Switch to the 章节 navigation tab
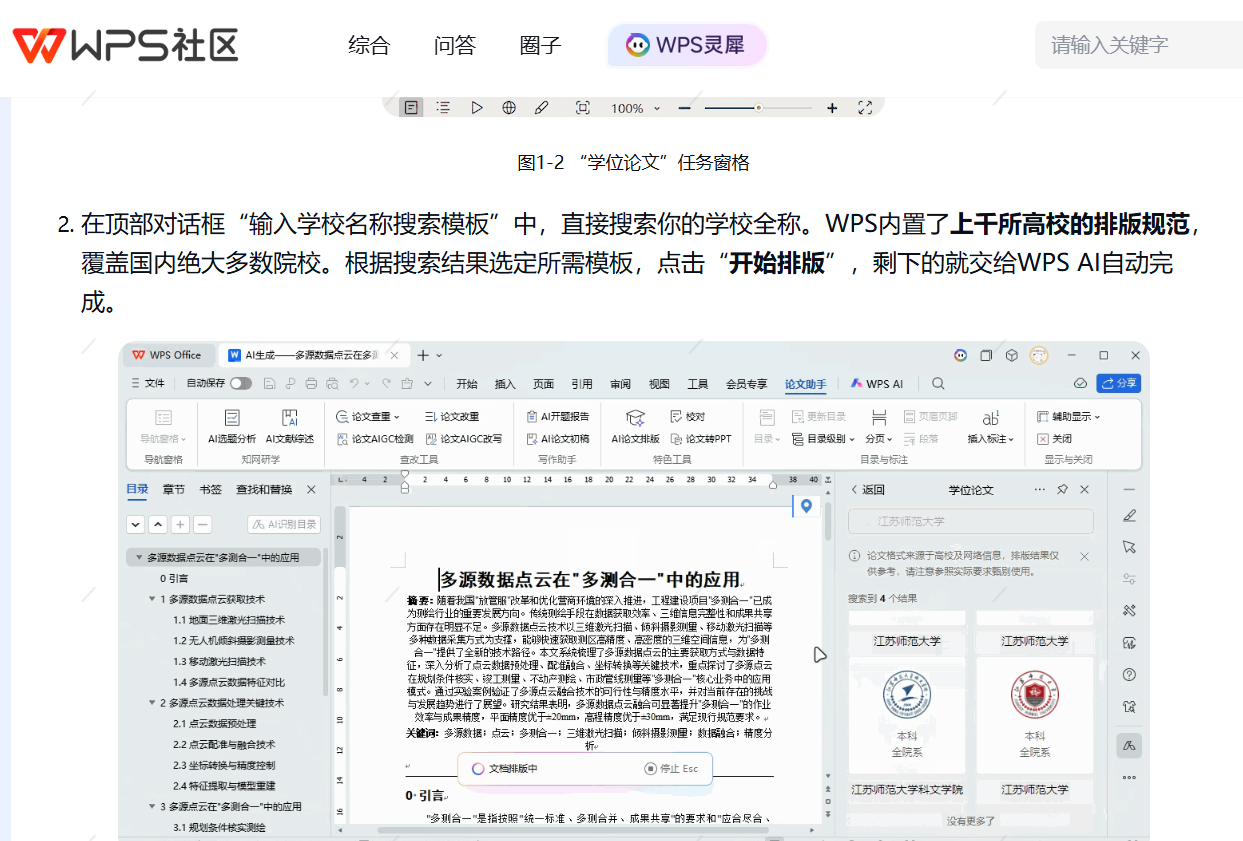This screenshot has height=841, width=1243. click(174, 490)
